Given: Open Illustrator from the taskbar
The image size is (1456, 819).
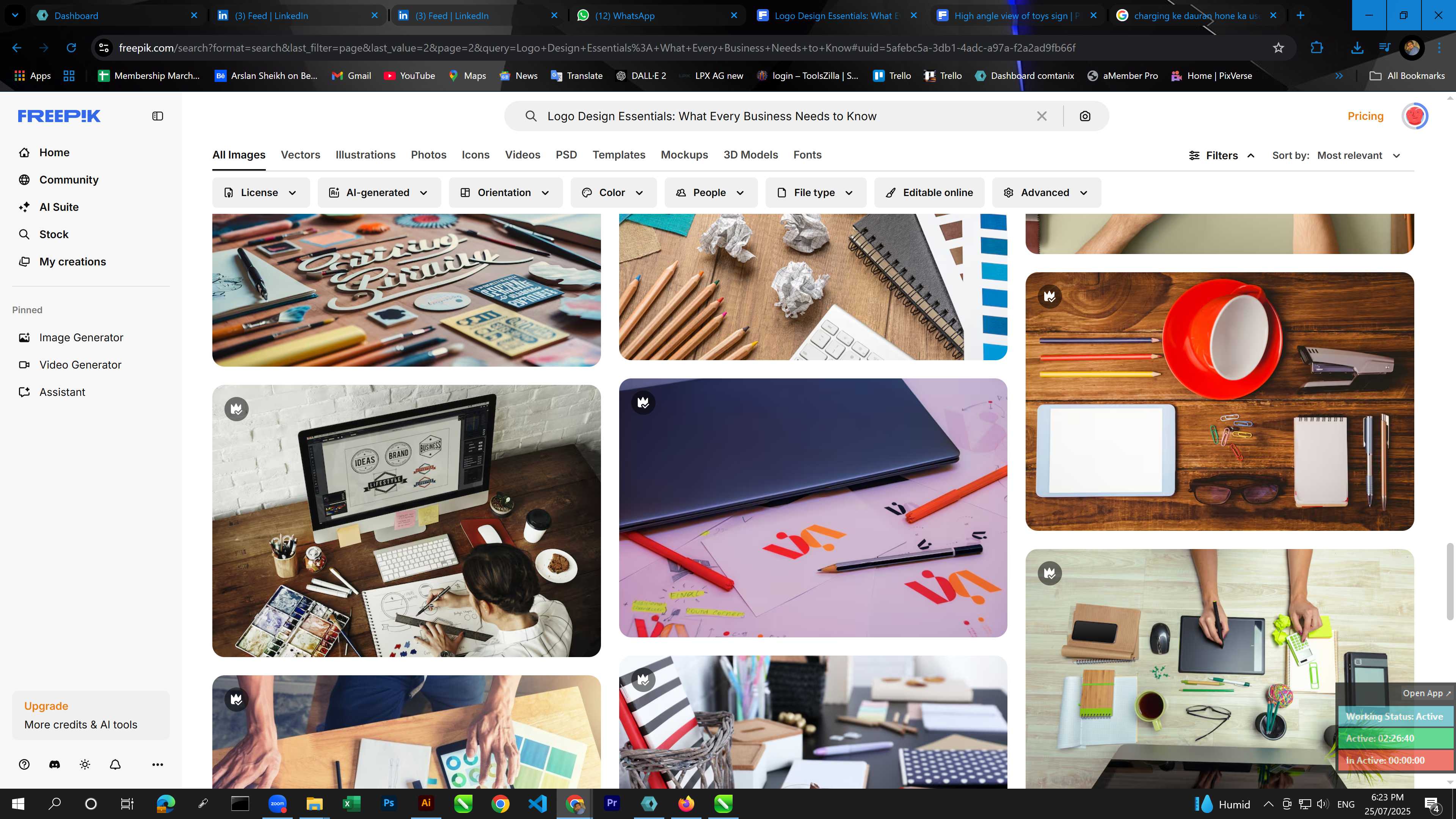Looking at the screenshot, I should click(x=425, y=803).
